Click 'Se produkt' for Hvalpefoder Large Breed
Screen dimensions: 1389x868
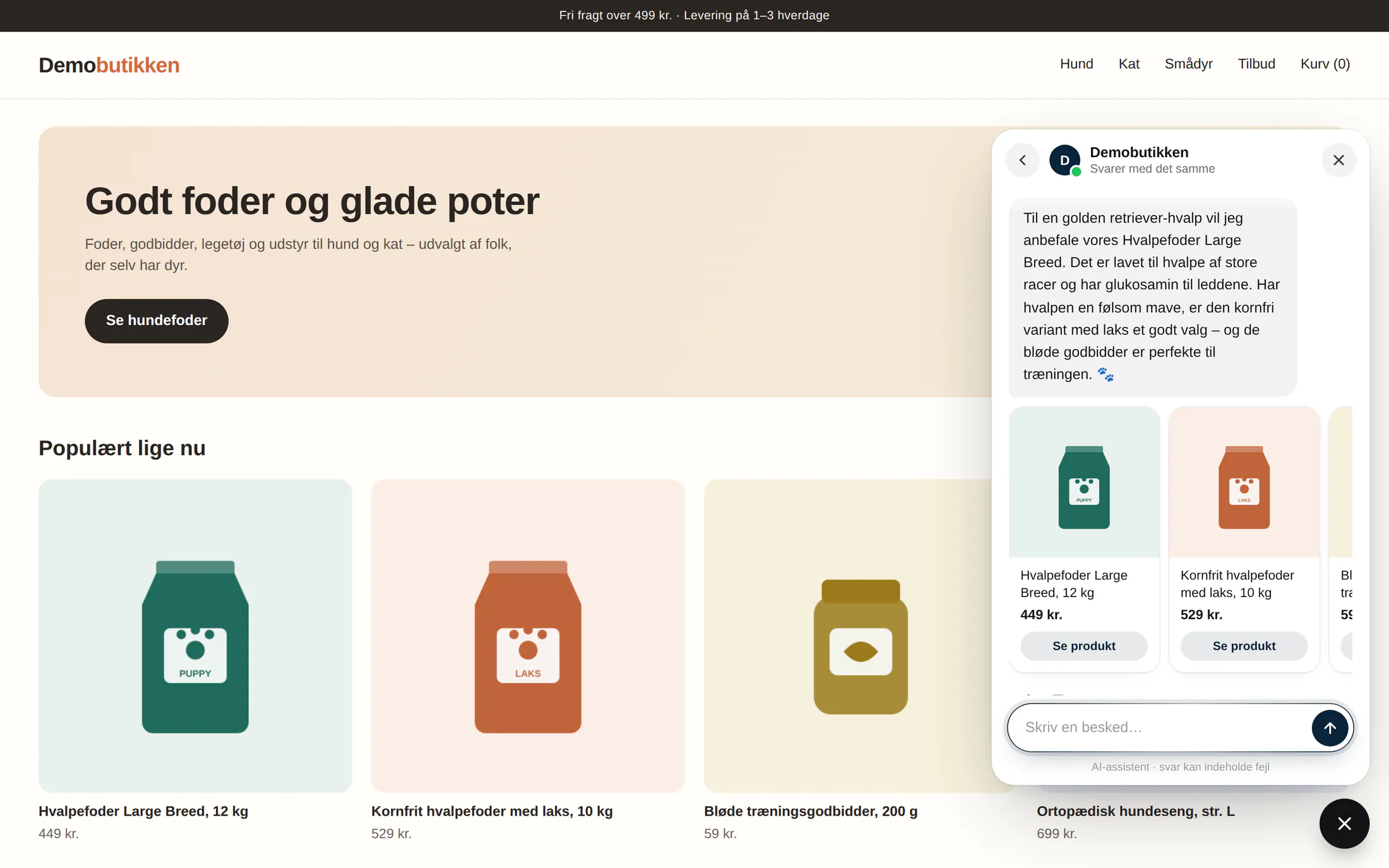point(1083,646)
